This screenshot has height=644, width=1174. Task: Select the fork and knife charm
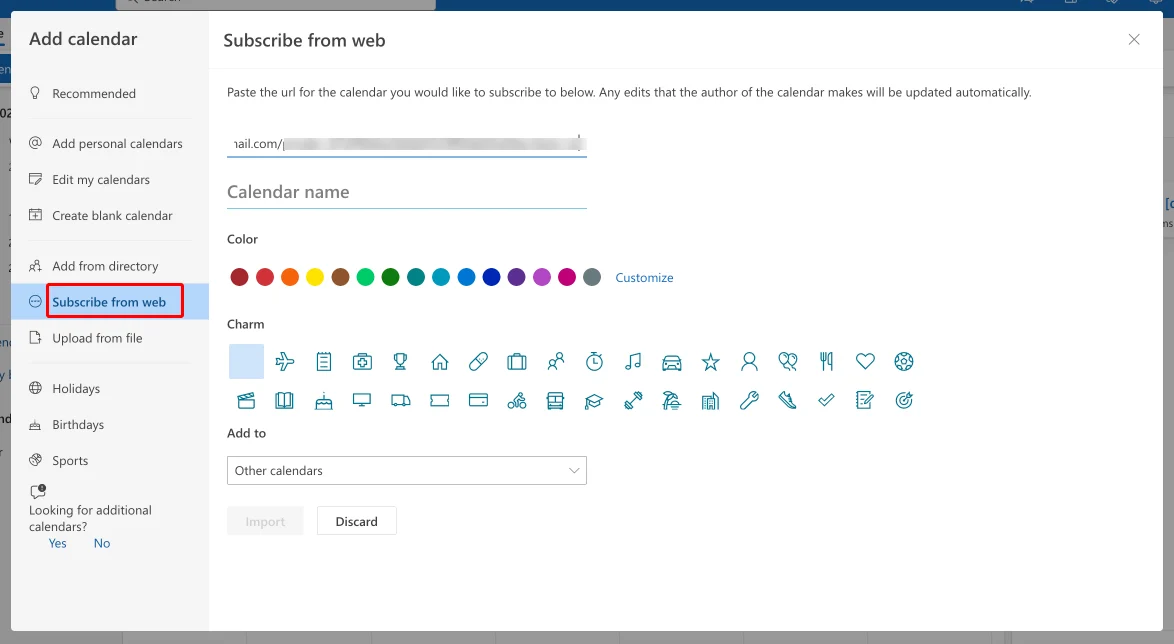click(x=827, y=362)
